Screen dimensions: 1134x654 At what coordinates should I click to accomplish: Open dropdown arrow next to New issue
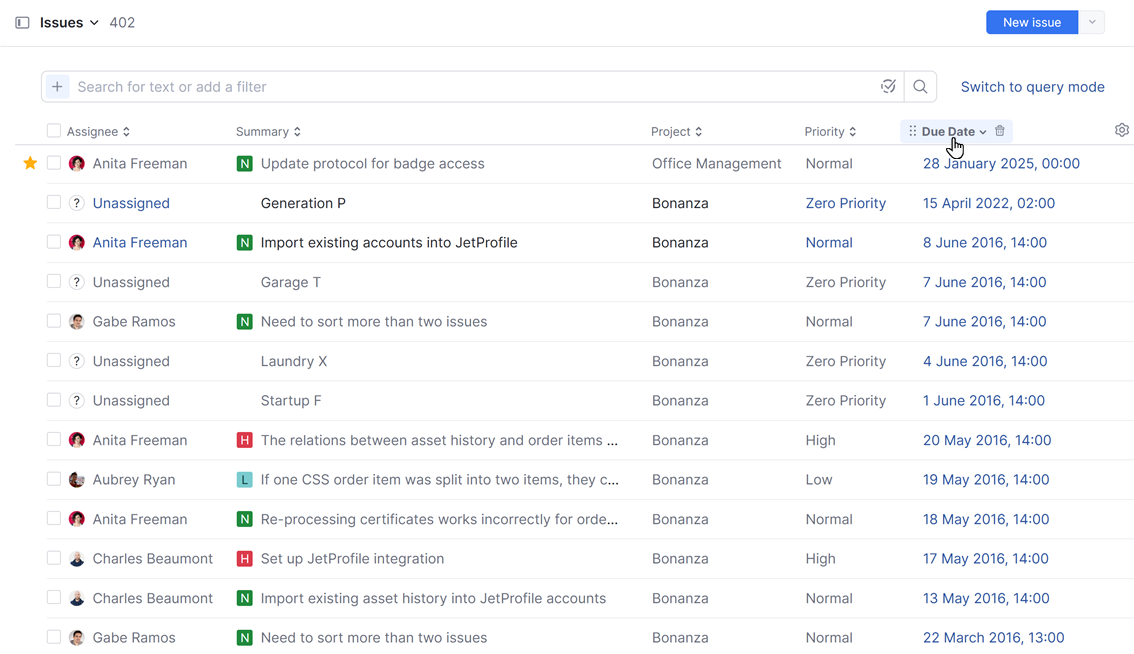coord(1092,22)
